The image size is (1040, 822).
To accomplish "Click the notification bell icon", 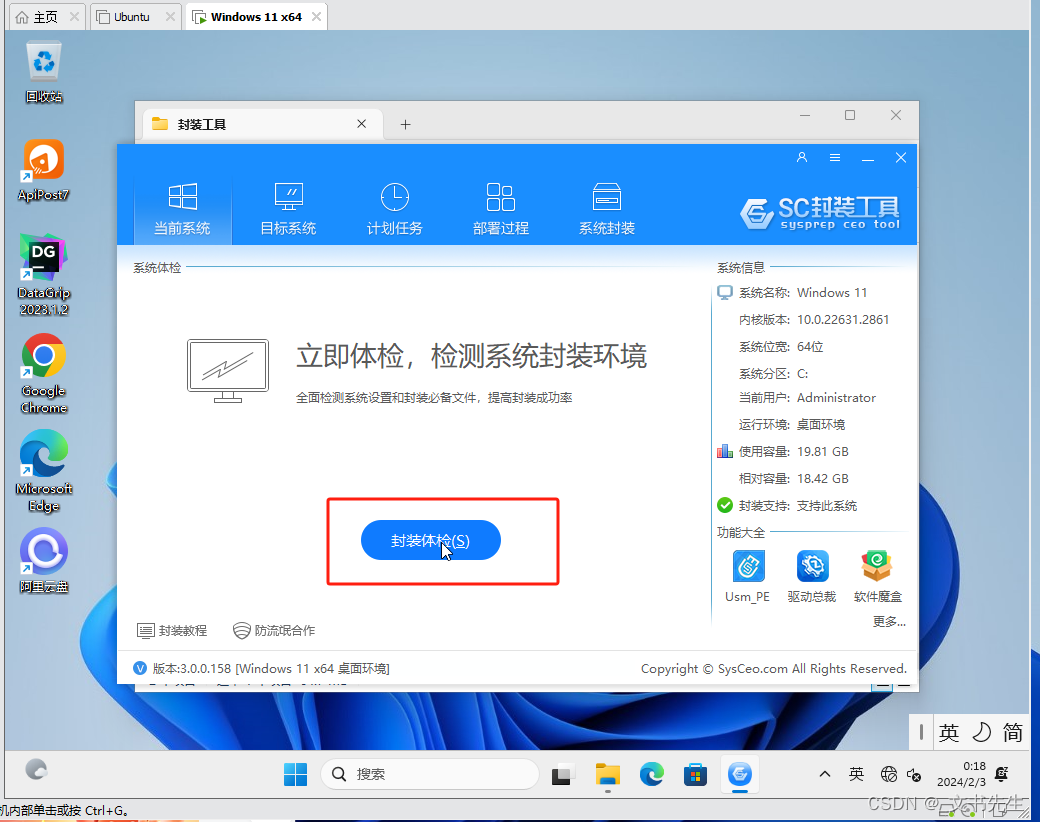I will click(1002, 774).
